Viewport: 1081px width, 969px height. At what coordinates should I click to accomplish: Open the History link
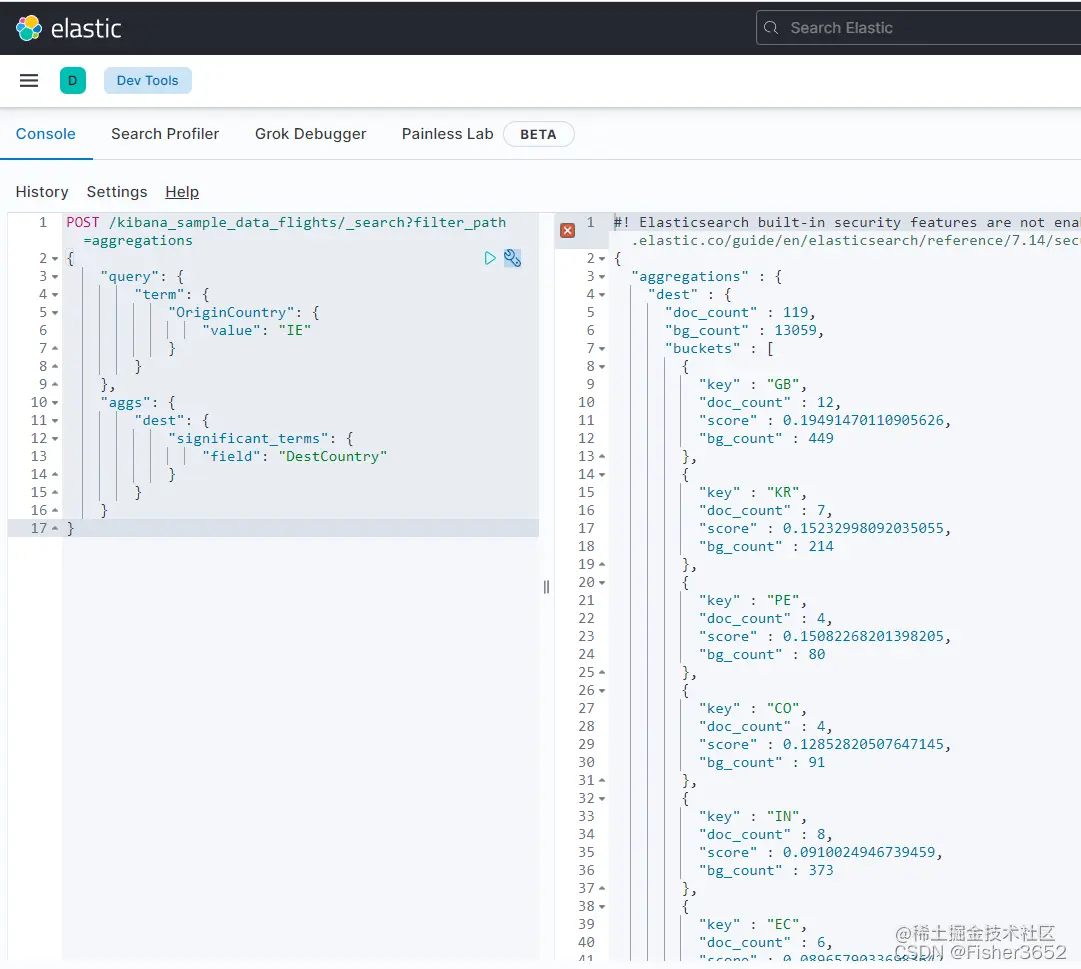tap(42, 192)
